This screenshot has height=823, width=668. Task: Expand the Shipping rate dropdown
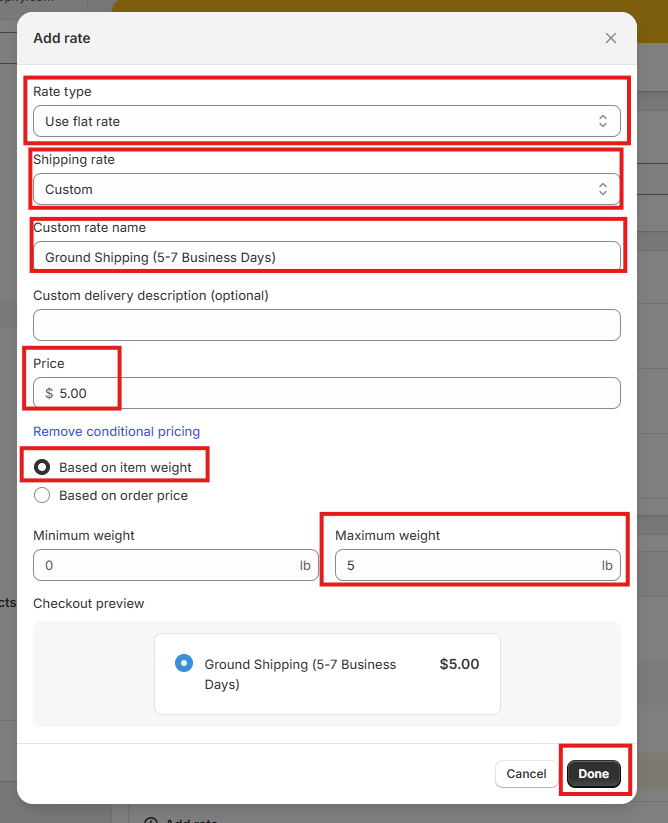(x=326, y=189)
